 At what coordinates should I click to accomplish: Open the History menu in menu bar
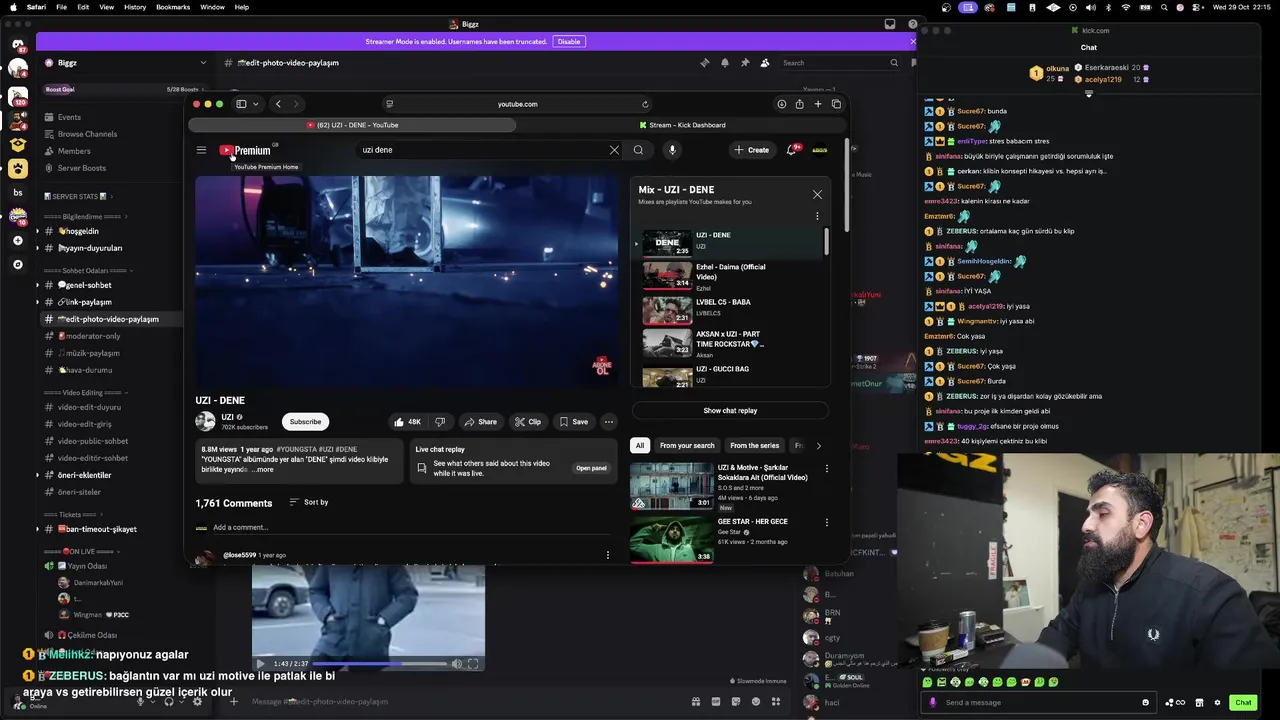click(x=135, y=7)
